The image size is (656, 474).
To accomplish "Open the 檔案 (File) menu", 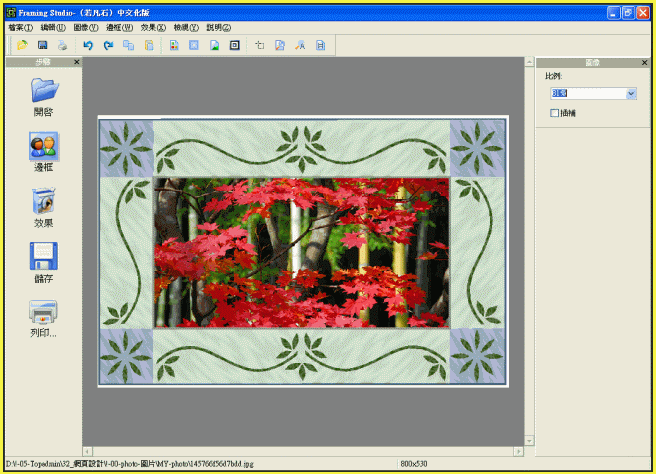I will tap(20, 27).
